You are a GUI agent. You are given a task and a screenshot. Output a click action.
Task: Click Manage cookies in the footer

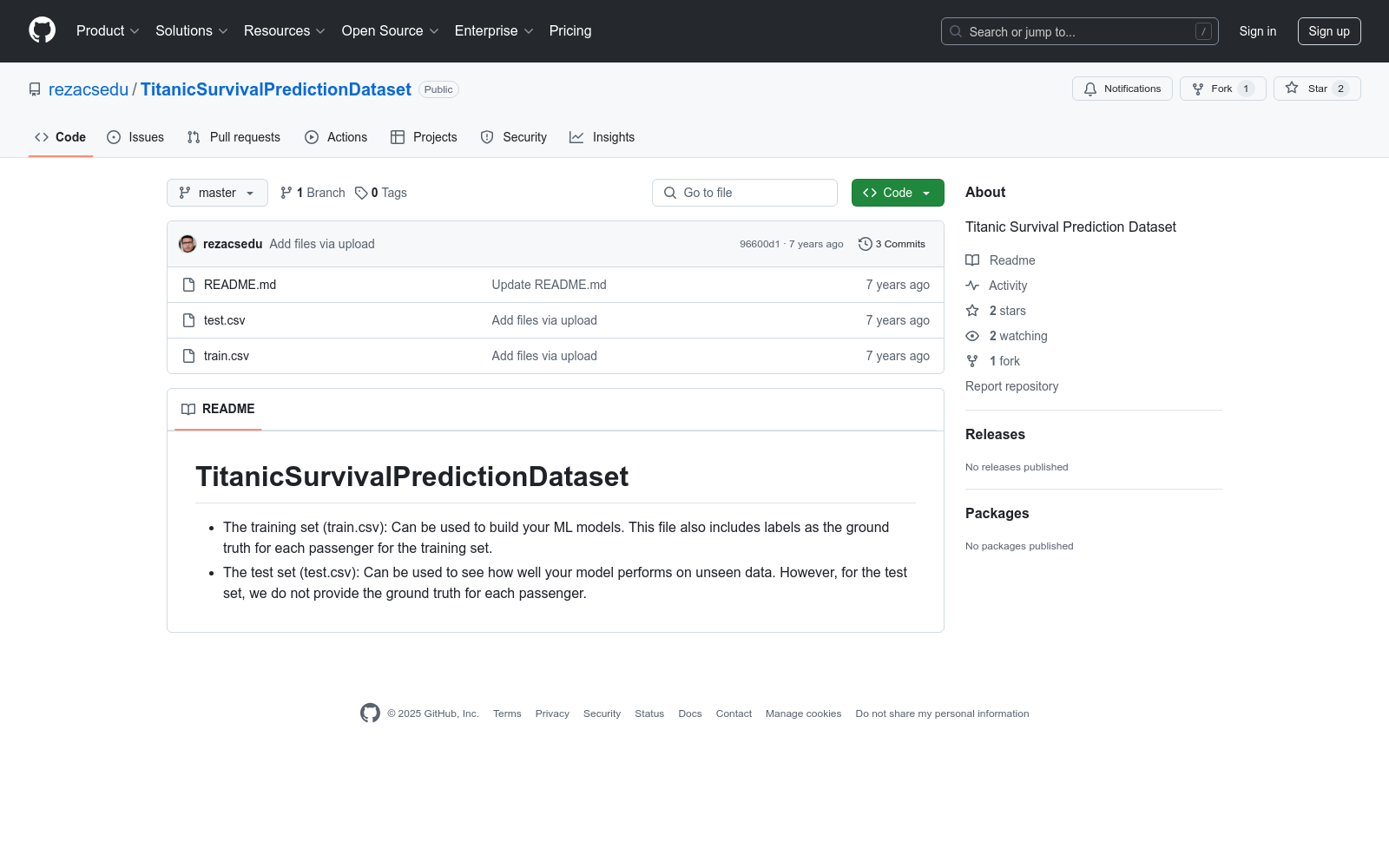[x=804, y=713]
